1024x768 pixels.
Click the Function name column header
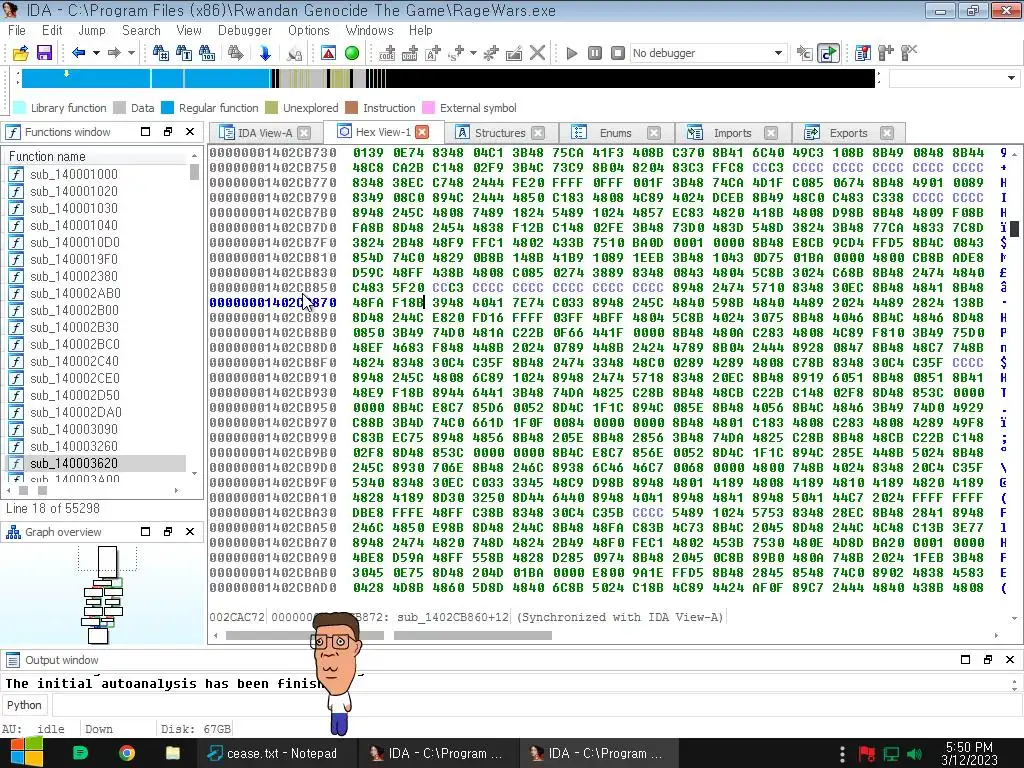[x=97, y=156]
